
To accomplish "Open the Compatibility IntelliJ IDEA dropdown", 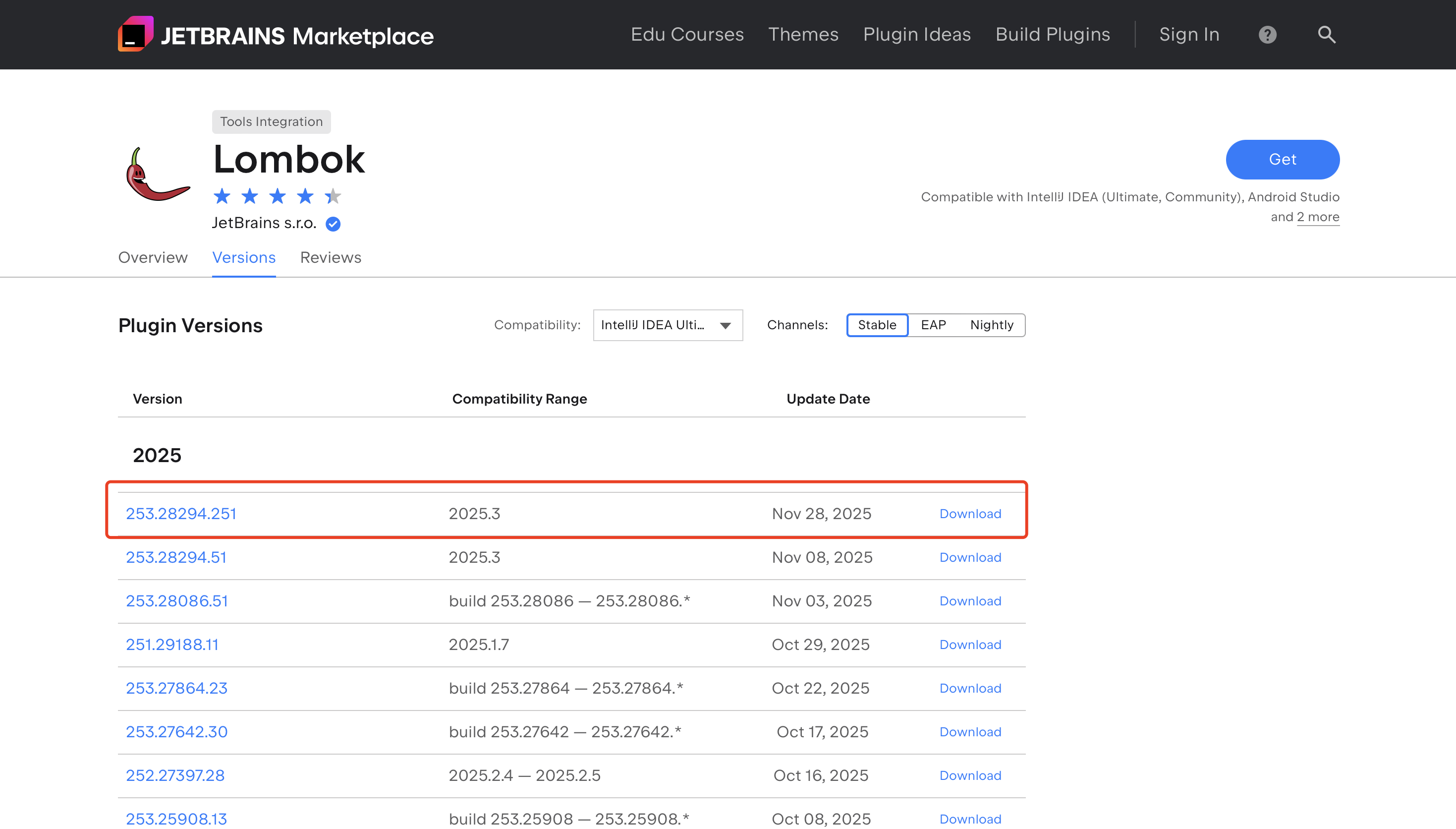I will pos(668,325).
